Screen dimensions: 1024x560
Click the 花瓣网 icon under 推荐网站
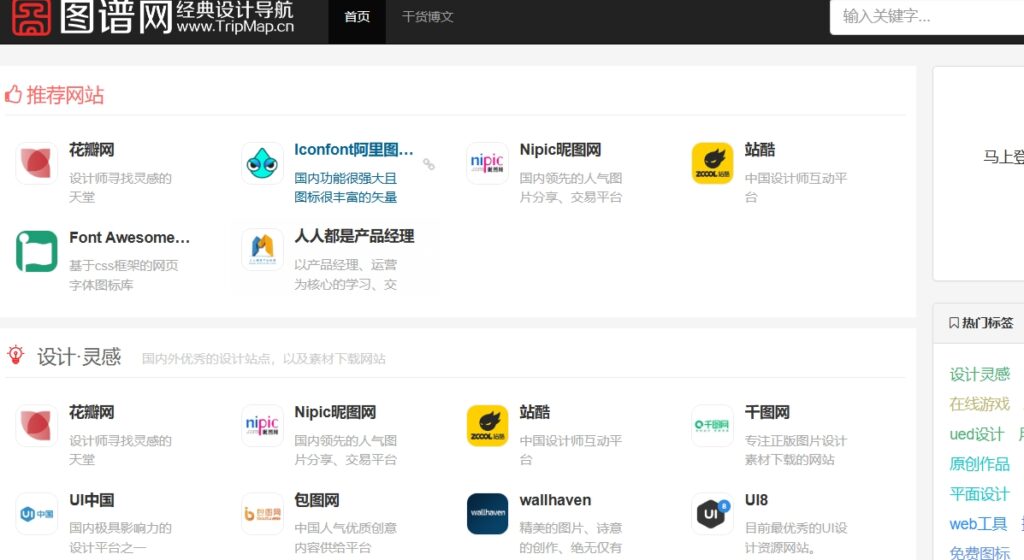pyautogui.click(x=37, y=163)
